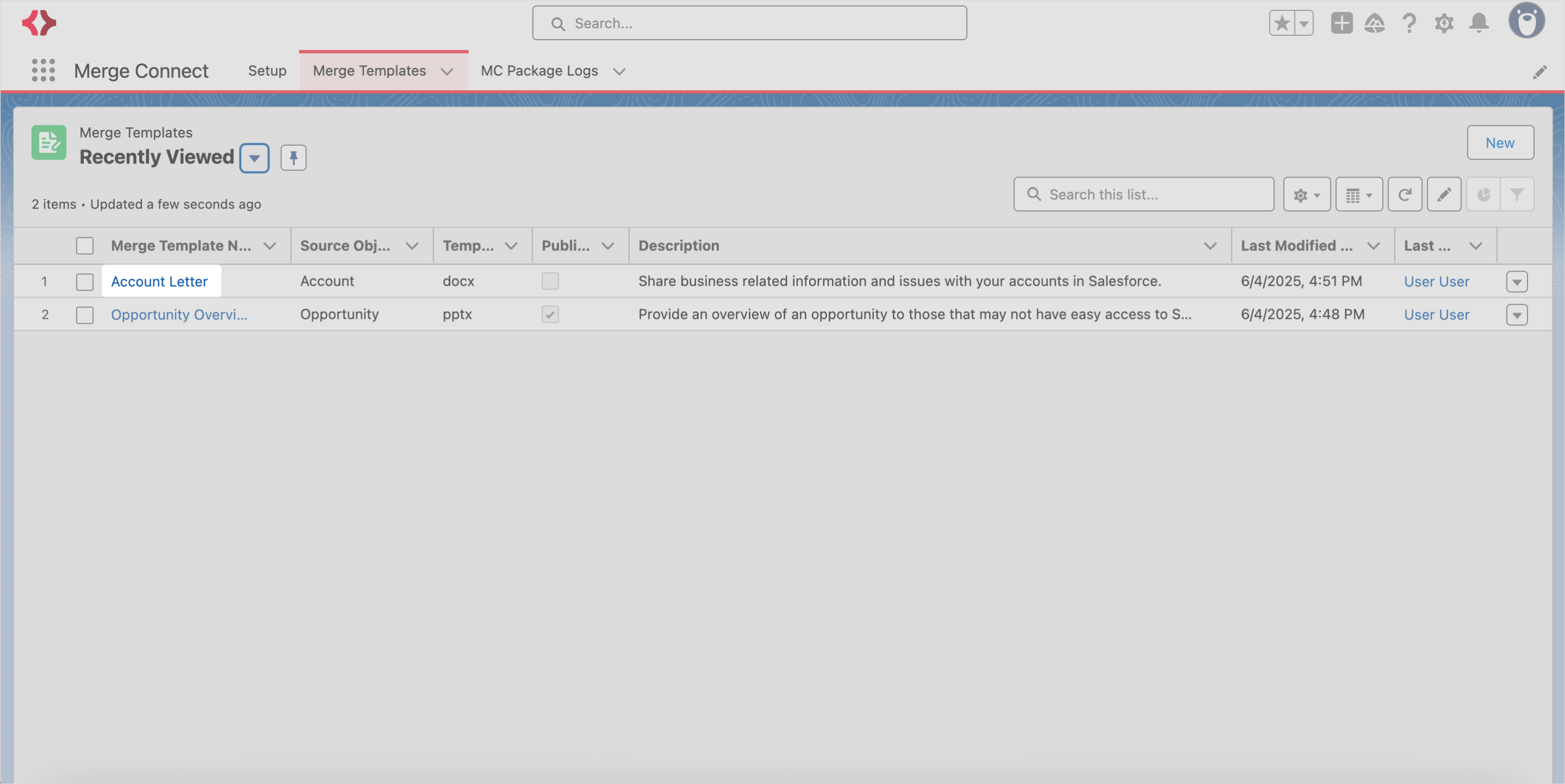Check the select-all checkbox in header
1565x784 pixels.
[84, 246]
